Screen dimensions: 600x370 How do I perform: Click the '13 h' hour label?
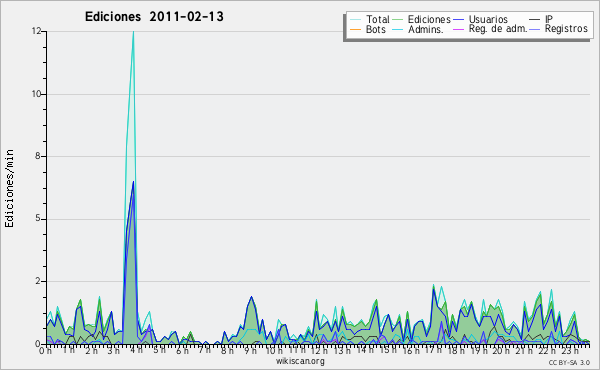[x=342, y=351]
